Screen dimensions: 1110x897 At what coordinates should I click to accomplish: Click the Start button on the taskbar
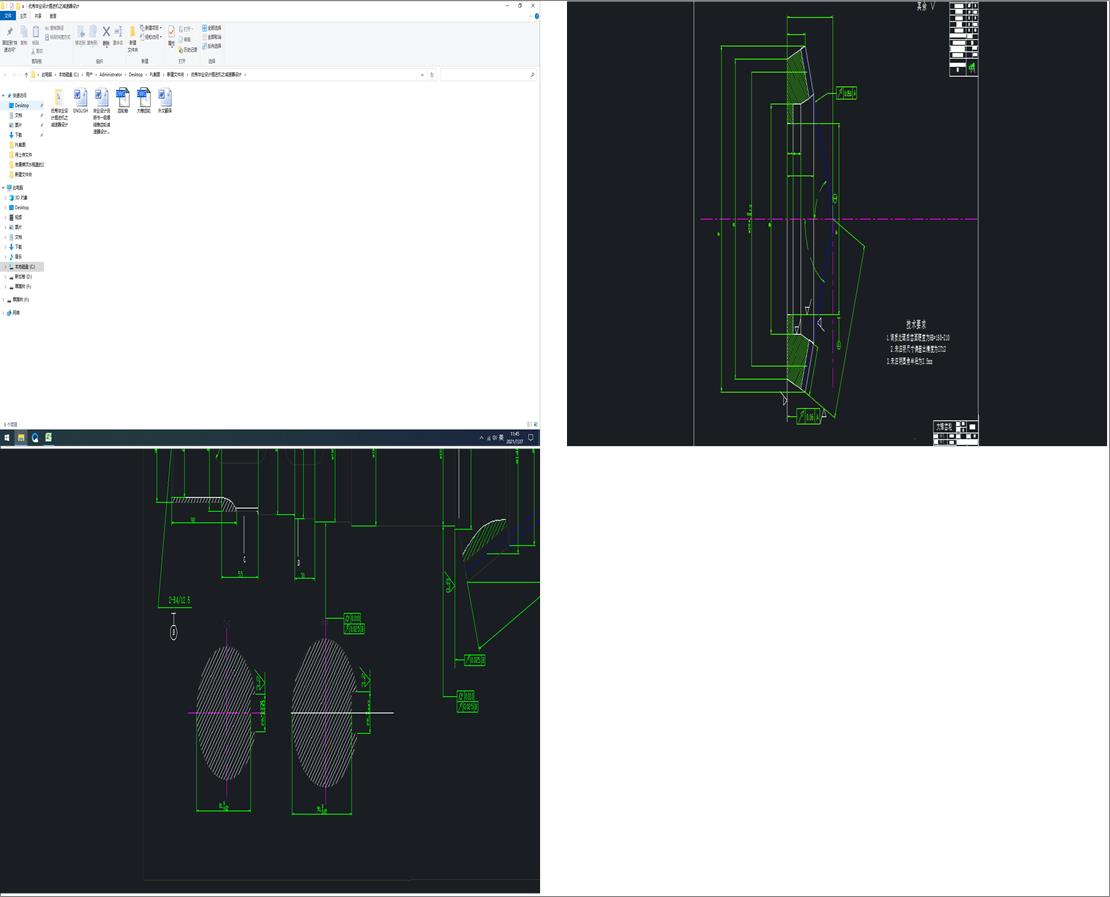click(x=6, y=437)
